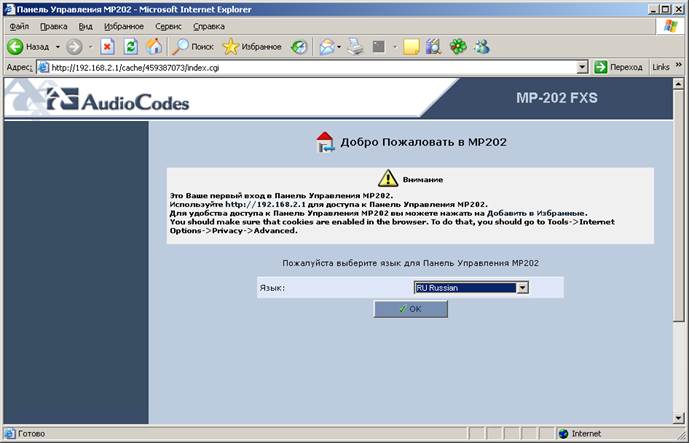Confirm with the OK button

point(410,309)
